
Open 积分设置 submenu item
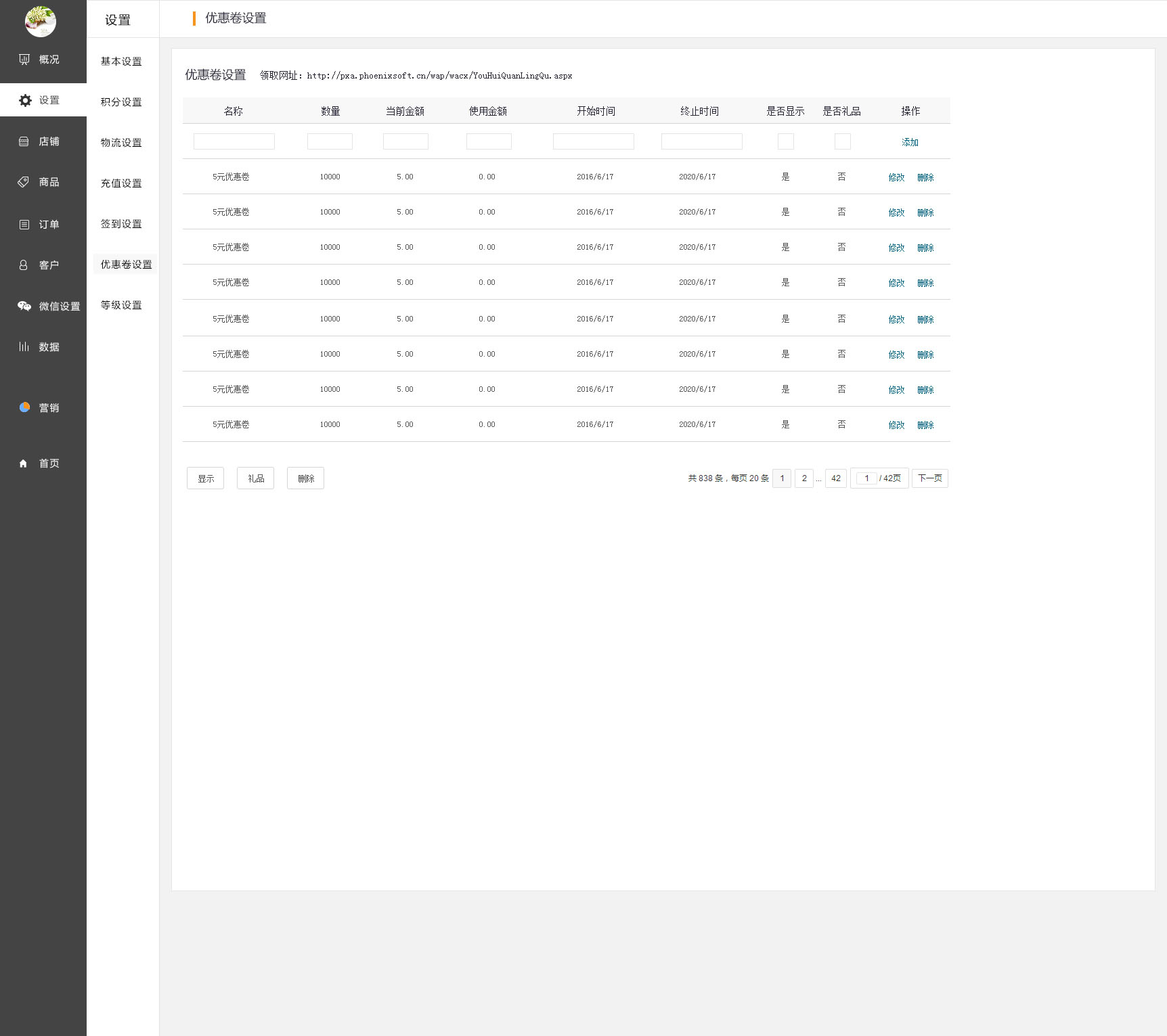click(121, 102)
